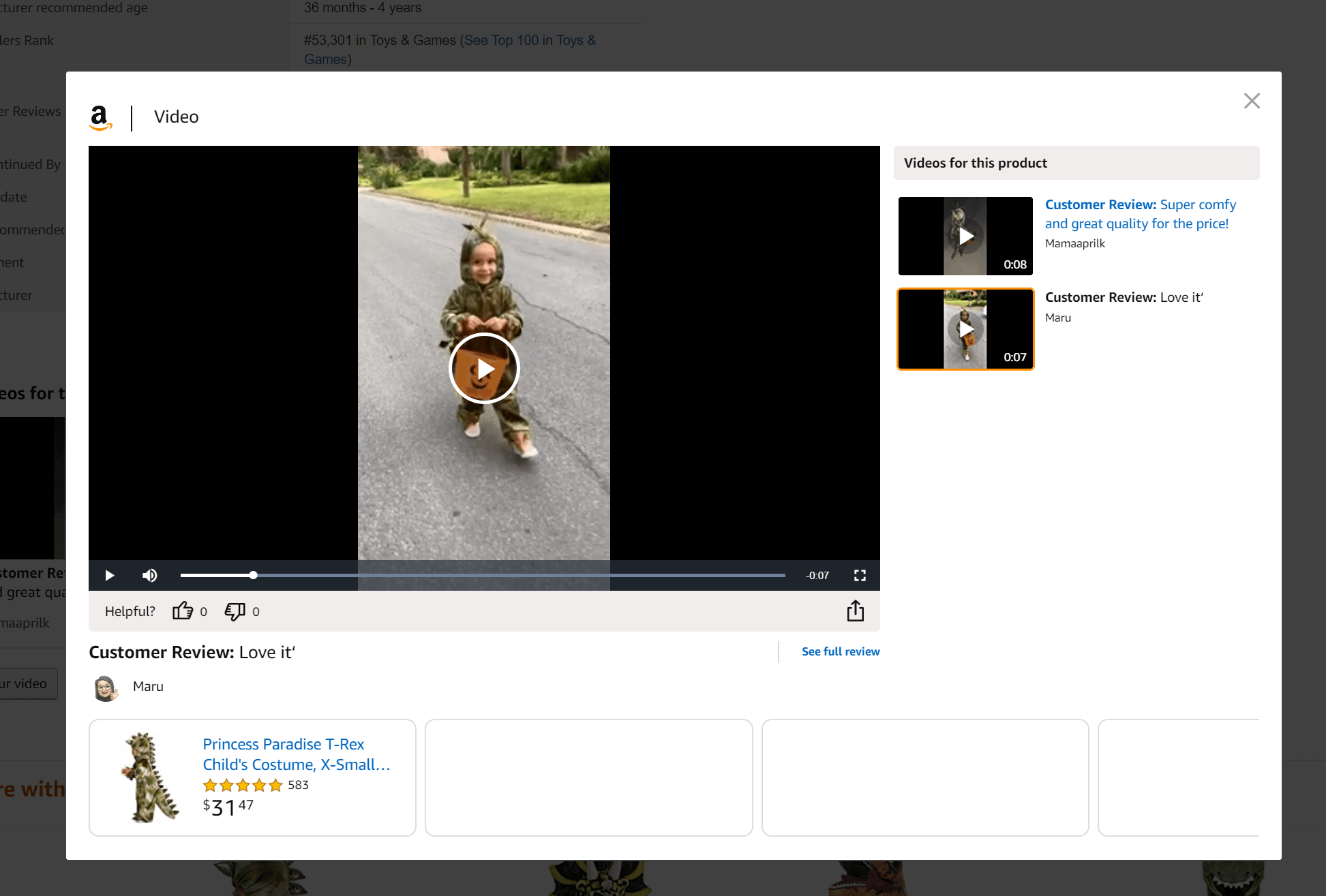Mute the video with the speaker icon
The image size is (1326, 896).
pos(150,576)
